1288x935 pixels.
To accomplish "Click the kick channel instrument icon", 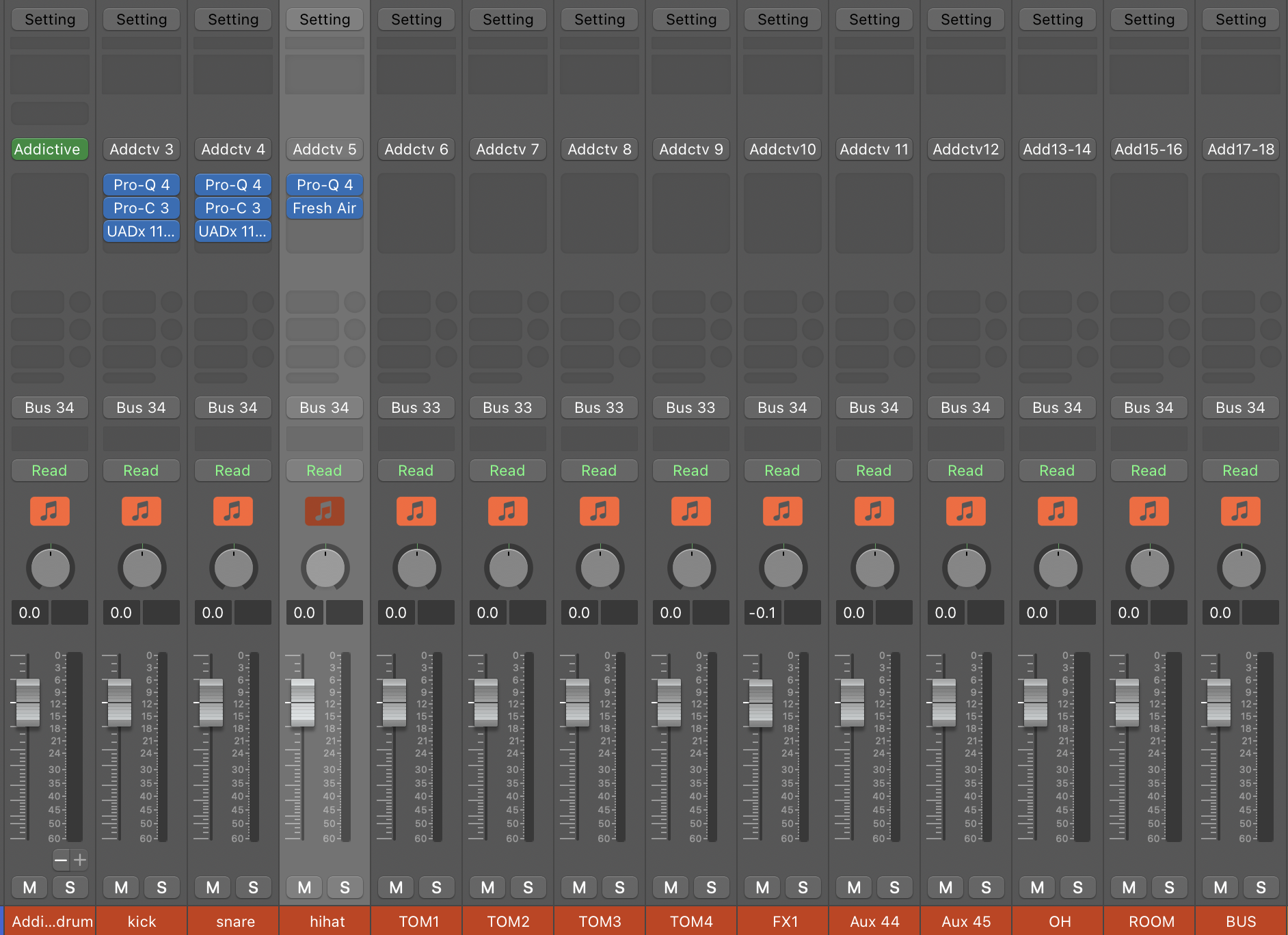I will [x=142, y=511].
